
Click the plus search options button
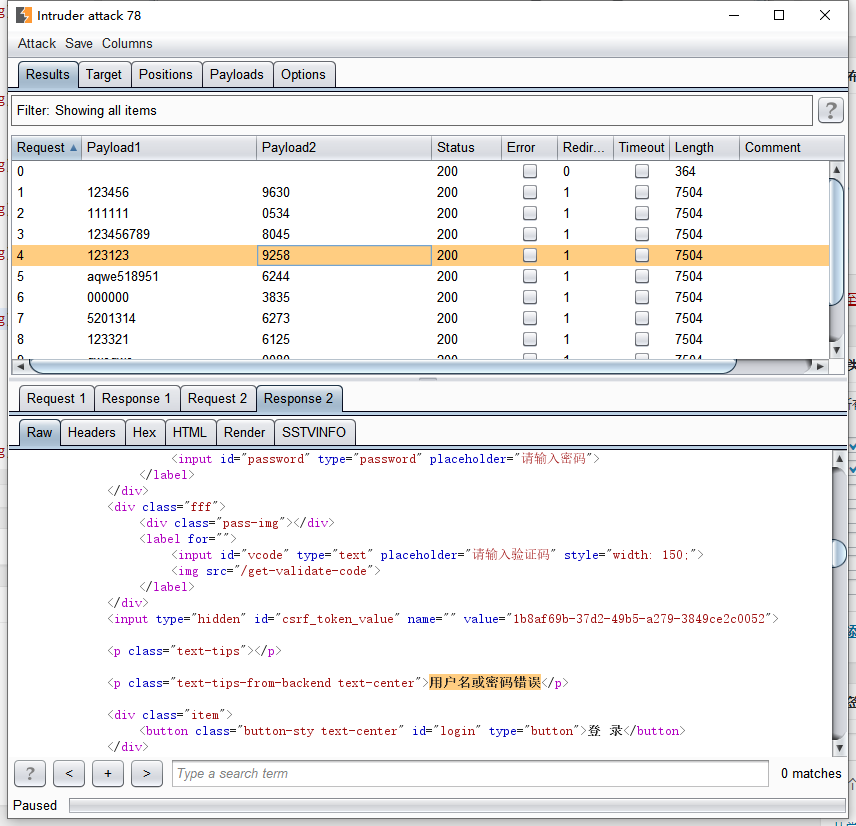[108, 773]
